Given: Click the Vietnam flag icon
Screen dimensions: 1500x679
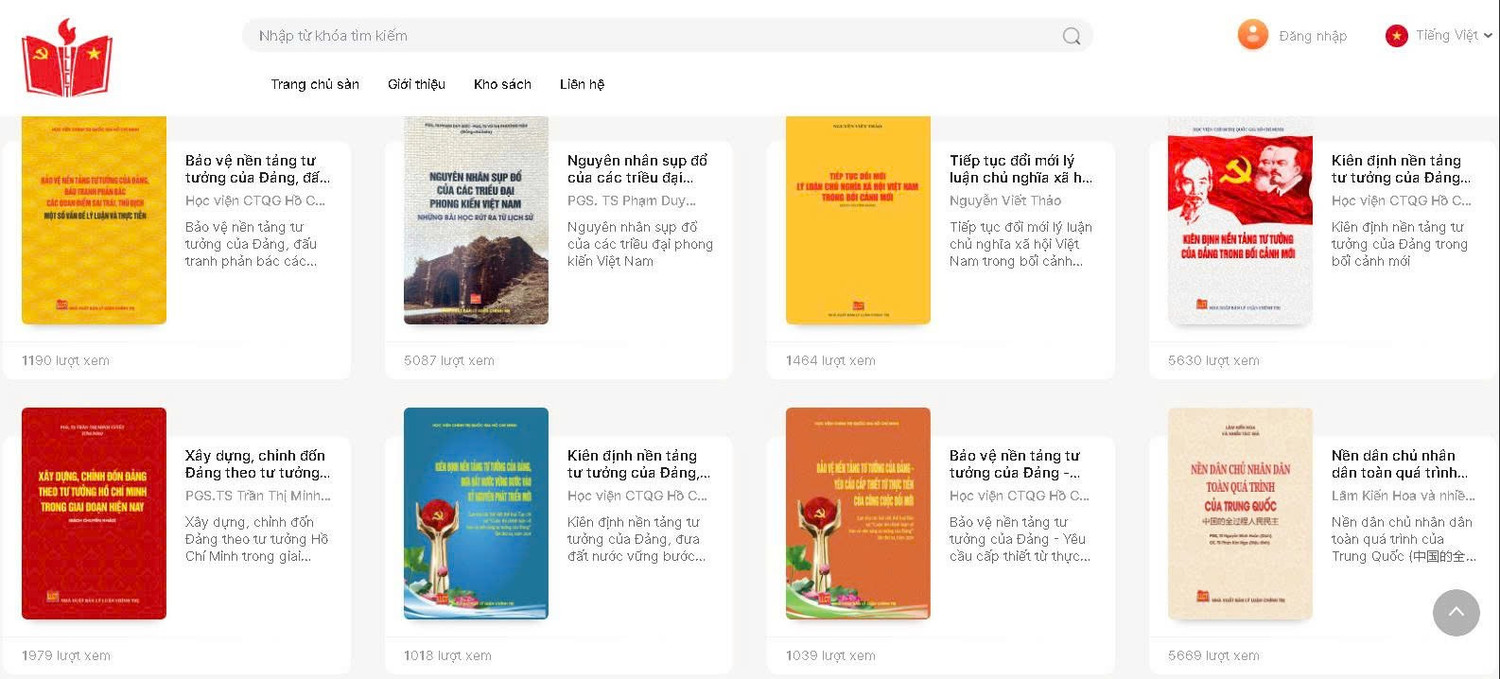Looking at the screenshot, I should point(1396,36).
